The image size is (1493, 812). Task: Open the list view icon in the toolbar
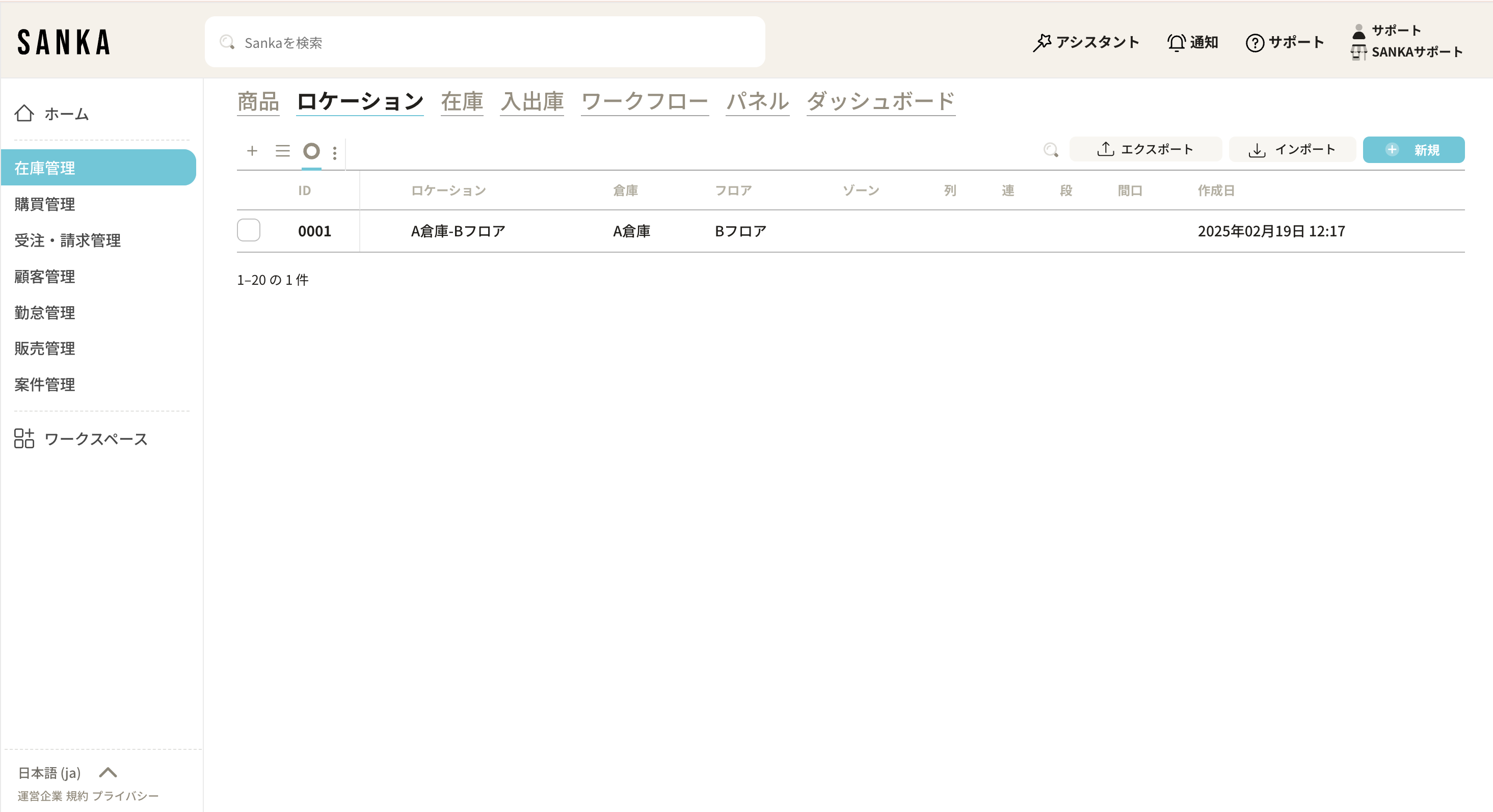point(282,151)
